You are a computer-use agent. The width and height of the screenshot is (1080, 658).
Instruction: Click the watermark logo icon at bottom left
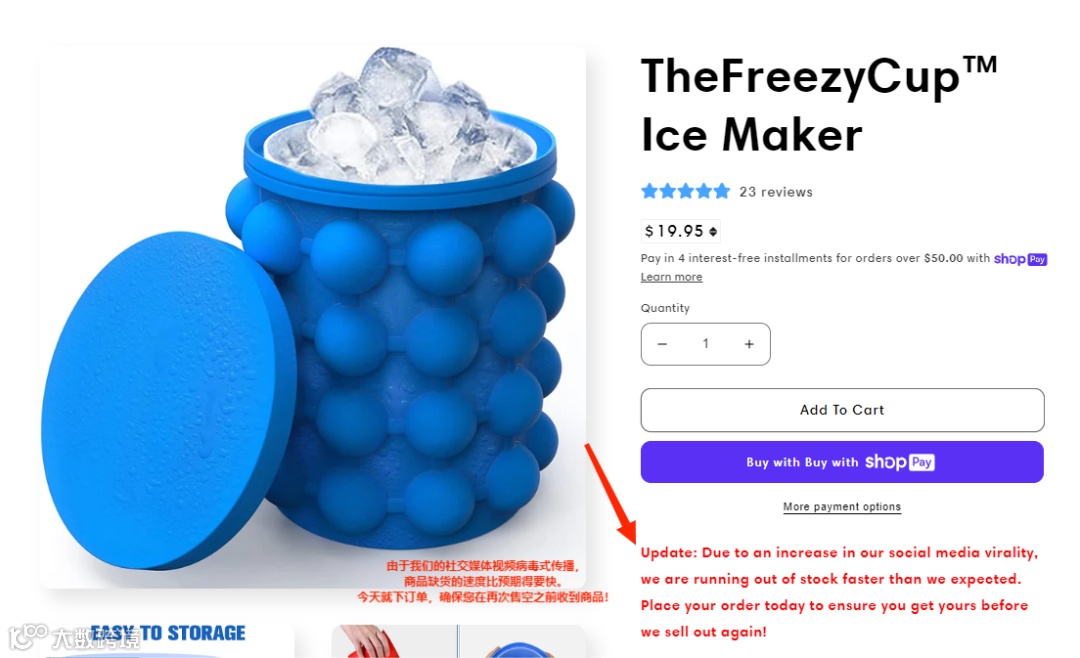28,636
